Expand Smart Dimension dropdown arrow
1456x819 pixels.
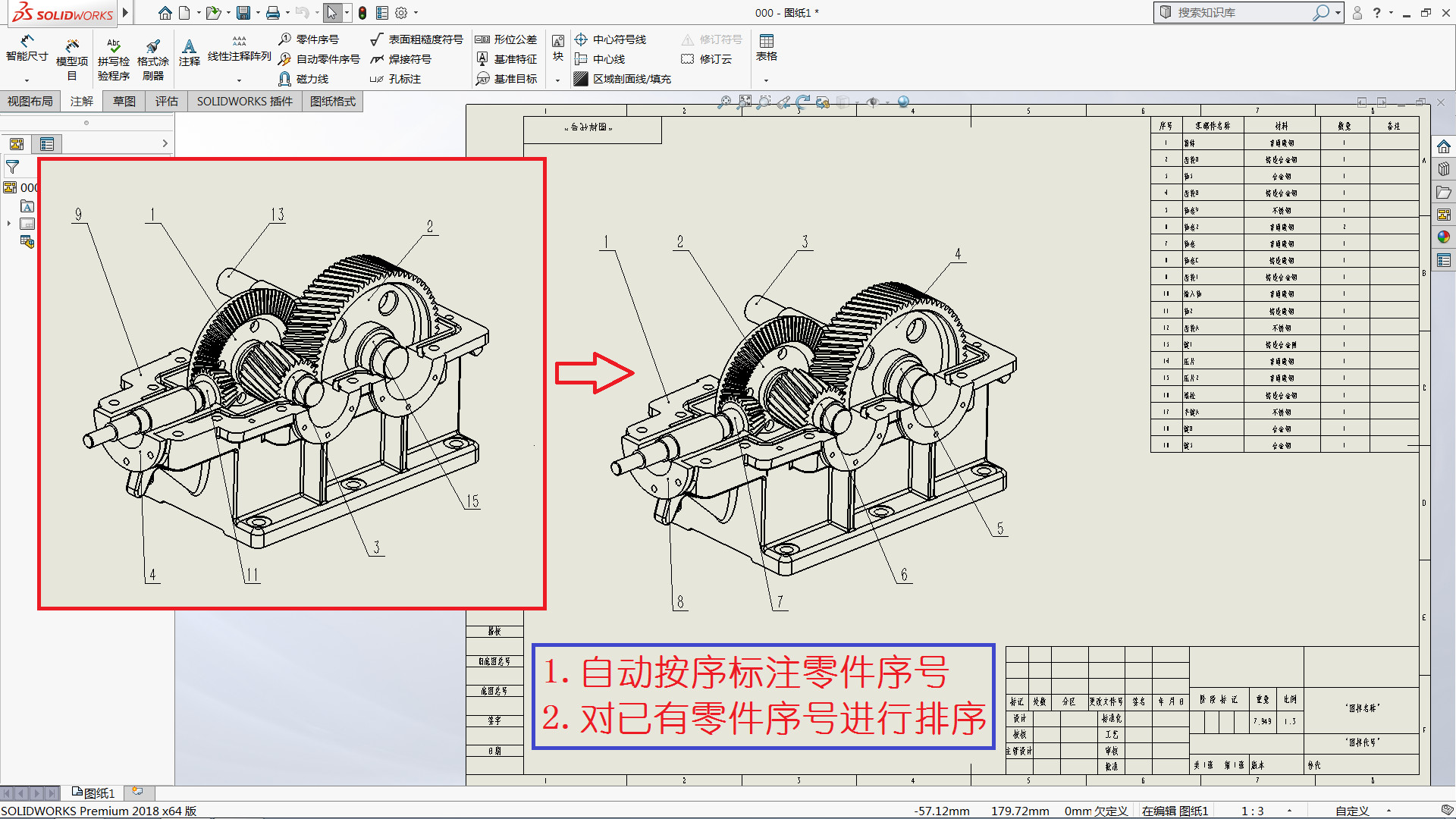27,80
